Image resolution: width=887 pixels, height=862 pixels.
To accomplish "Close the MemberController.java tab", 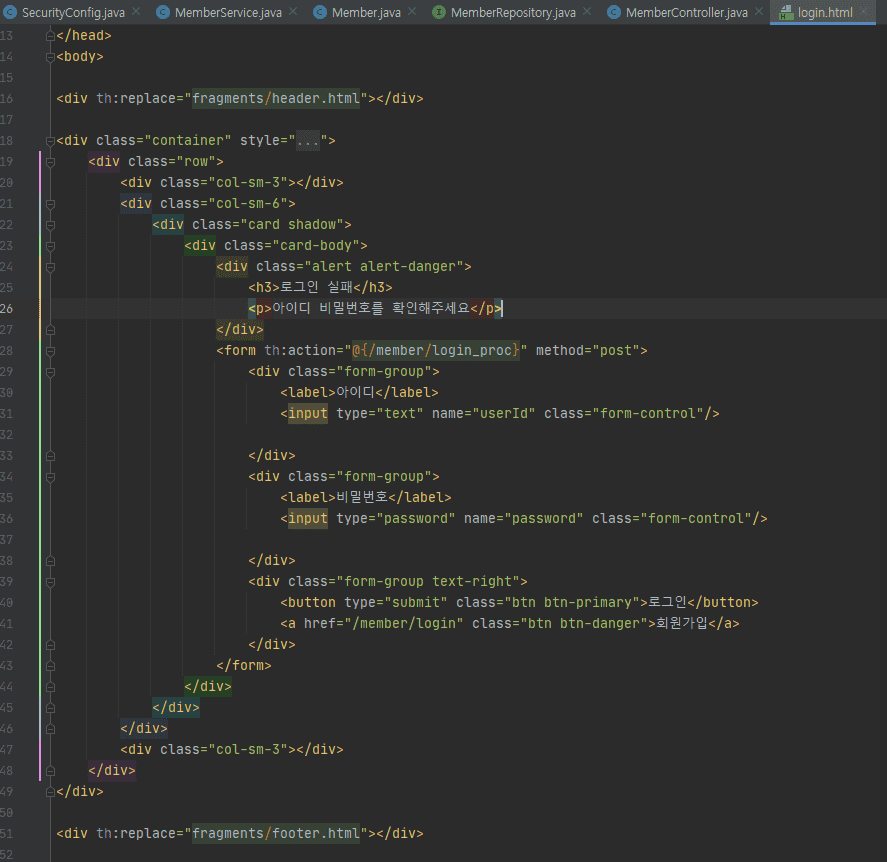I will [x=759, y=11].
